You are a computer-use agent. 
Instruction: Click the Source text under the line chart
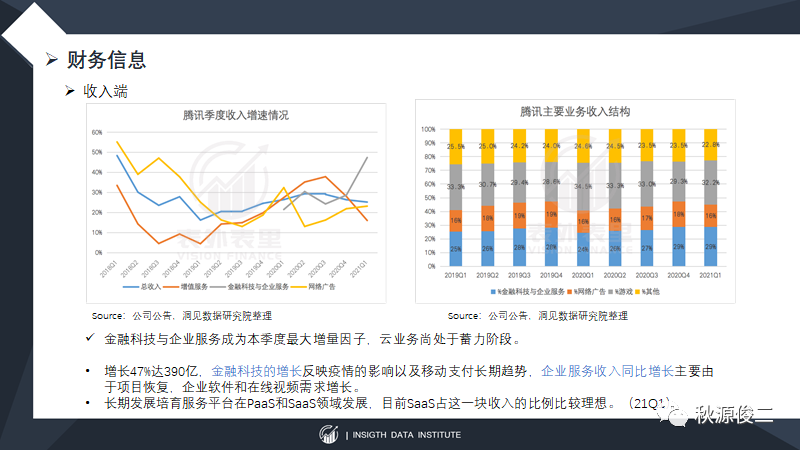182,316
